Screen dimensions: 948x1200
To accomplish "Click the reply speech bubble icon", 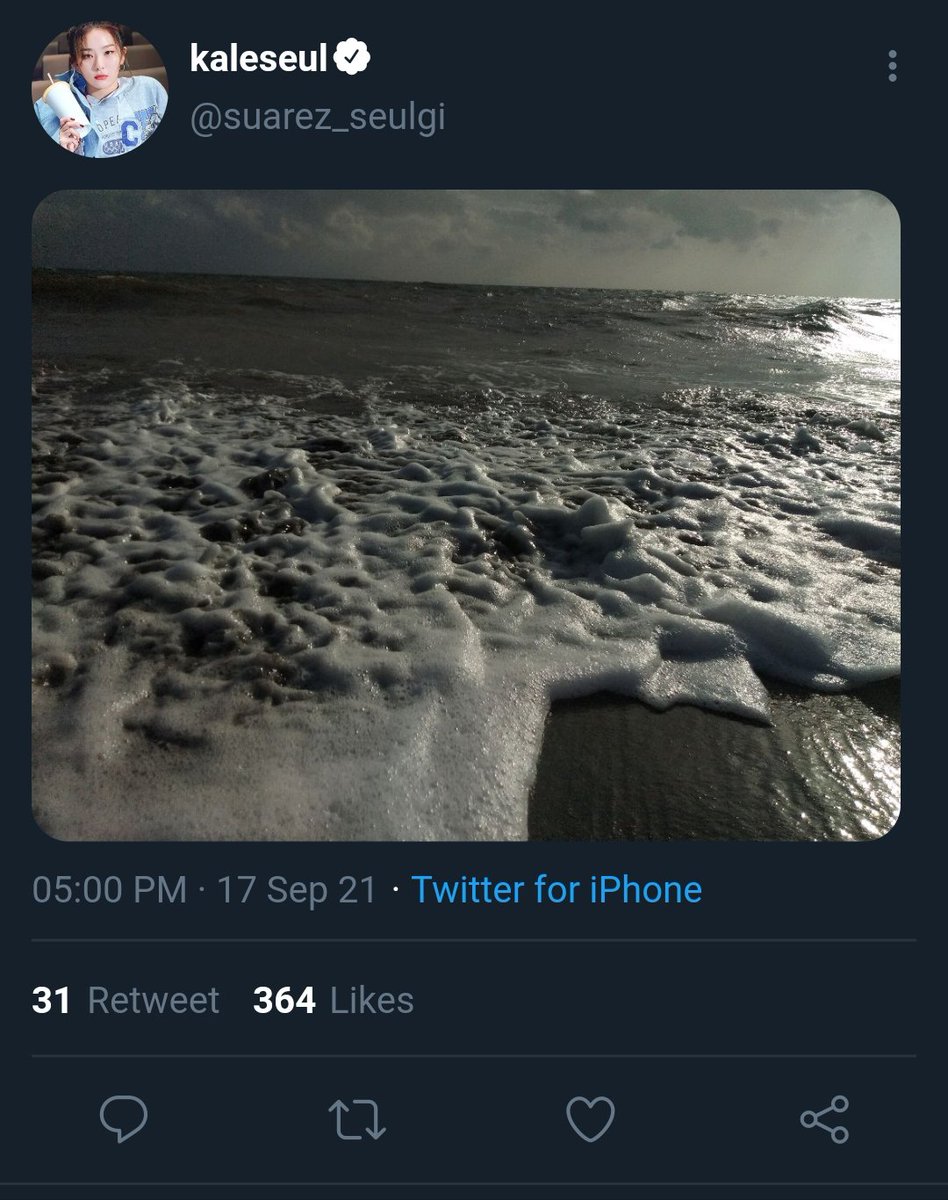I will (x=124, y=1119).
